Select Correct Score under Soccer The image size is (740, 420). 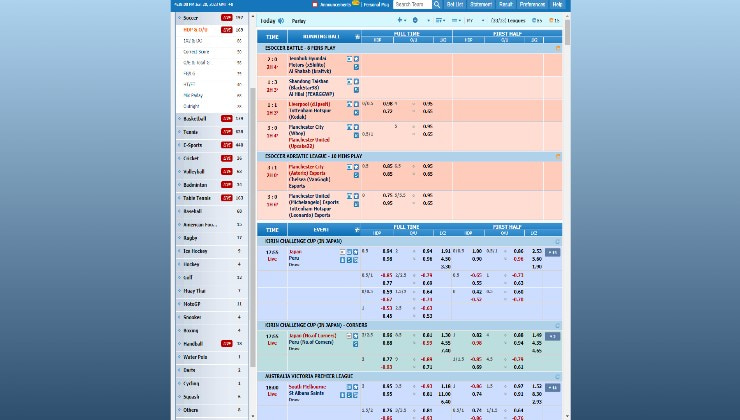point(196,52)
